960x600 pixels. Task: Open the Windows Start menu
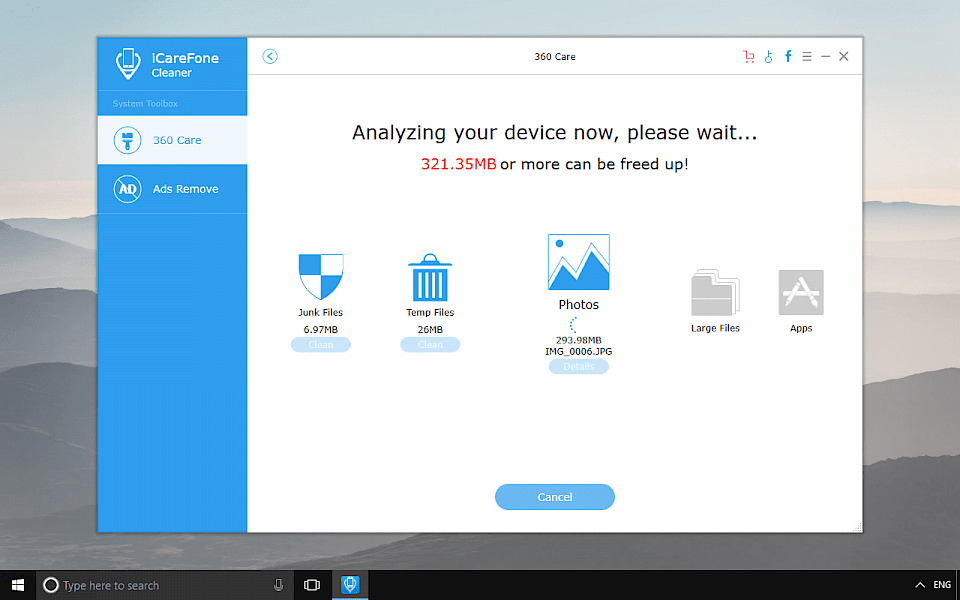tap(18, 585)
